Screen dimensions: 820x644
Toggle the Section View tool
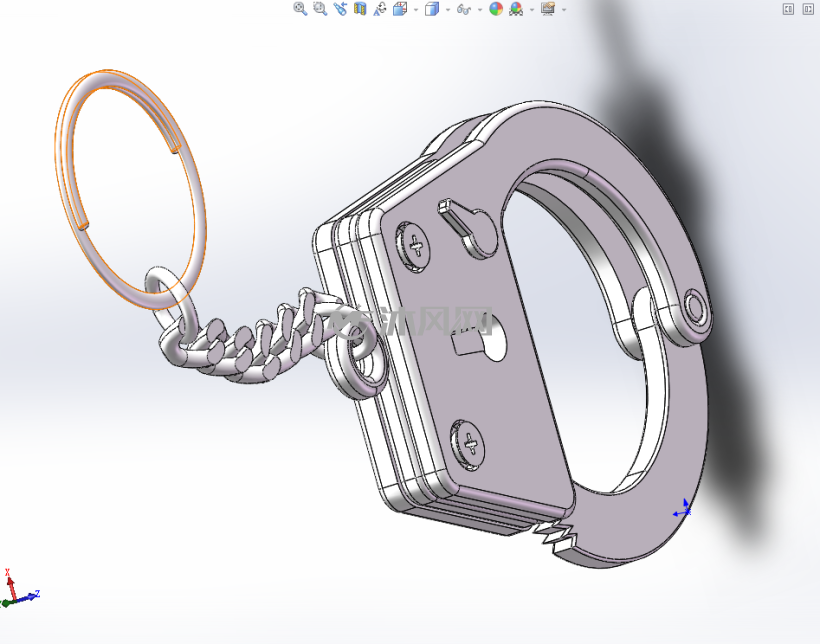click(x=360, y=8)
